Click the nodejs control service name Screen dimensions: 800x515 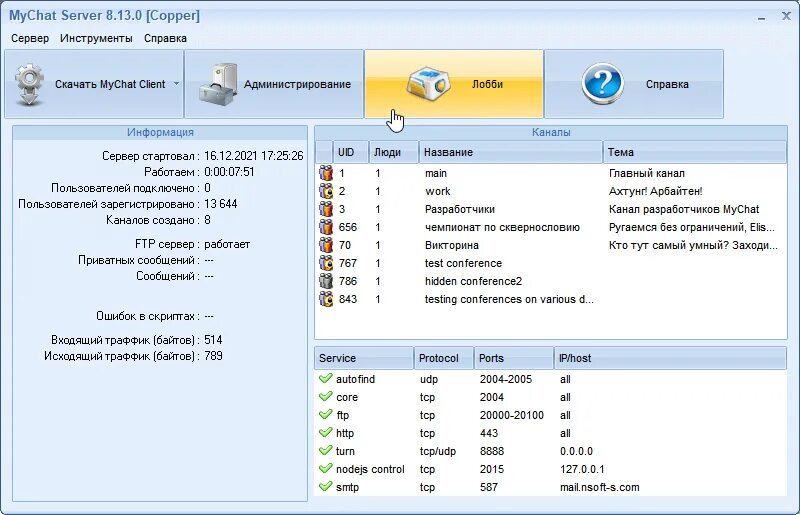tap(370, 469)
